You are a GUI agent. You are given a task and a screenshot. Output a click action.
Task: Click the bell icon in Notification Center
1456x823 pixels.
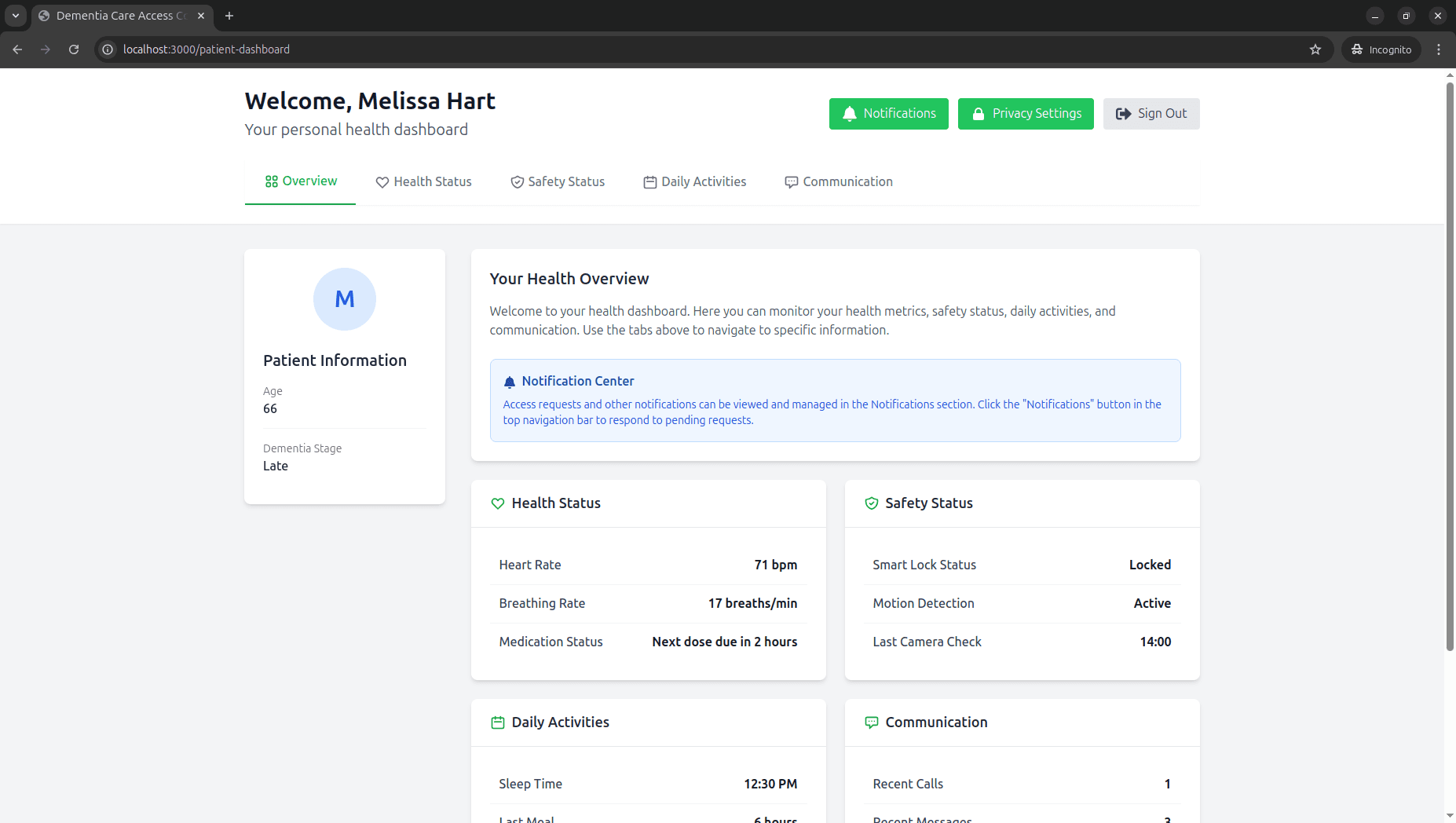coord(510,382)
